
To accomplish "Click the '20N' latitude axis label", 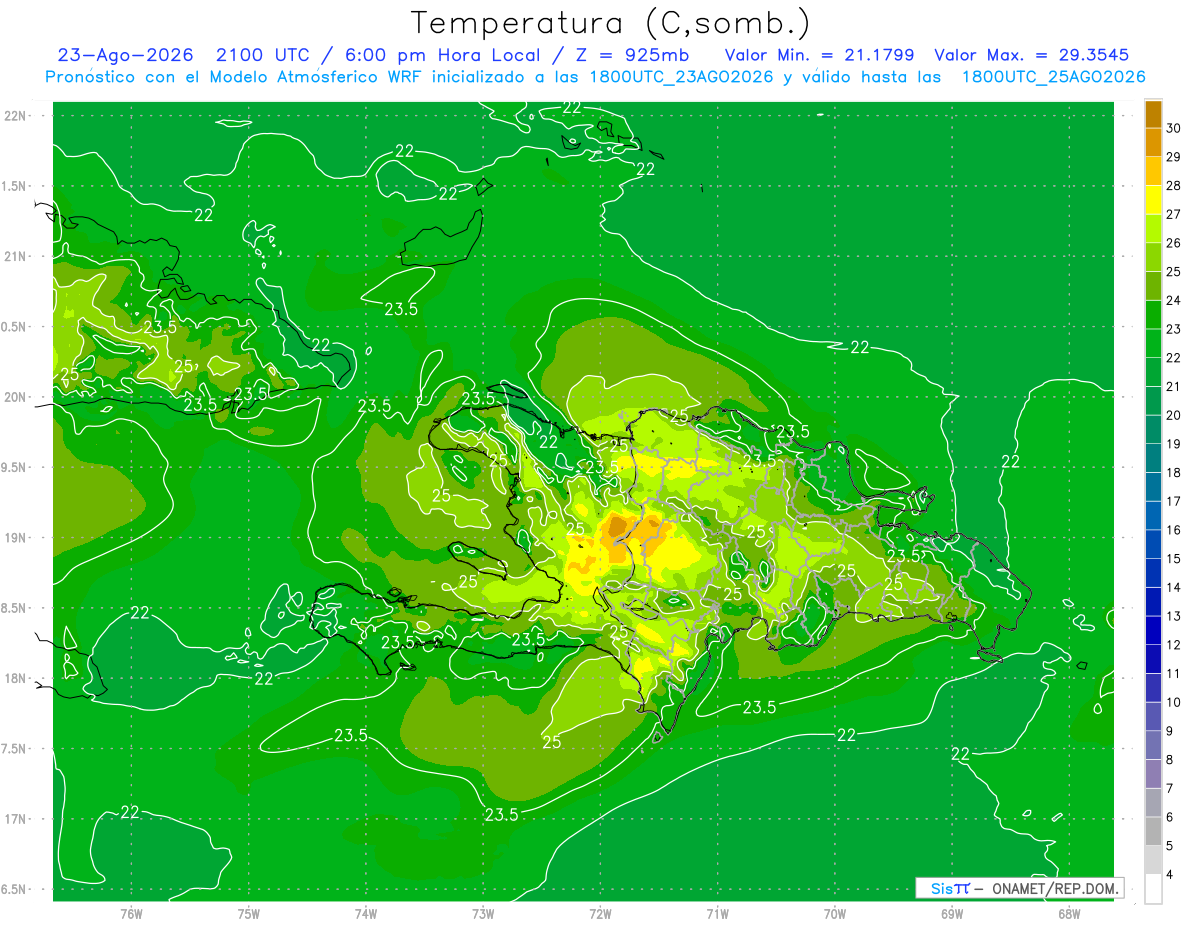I will (17, 397).
